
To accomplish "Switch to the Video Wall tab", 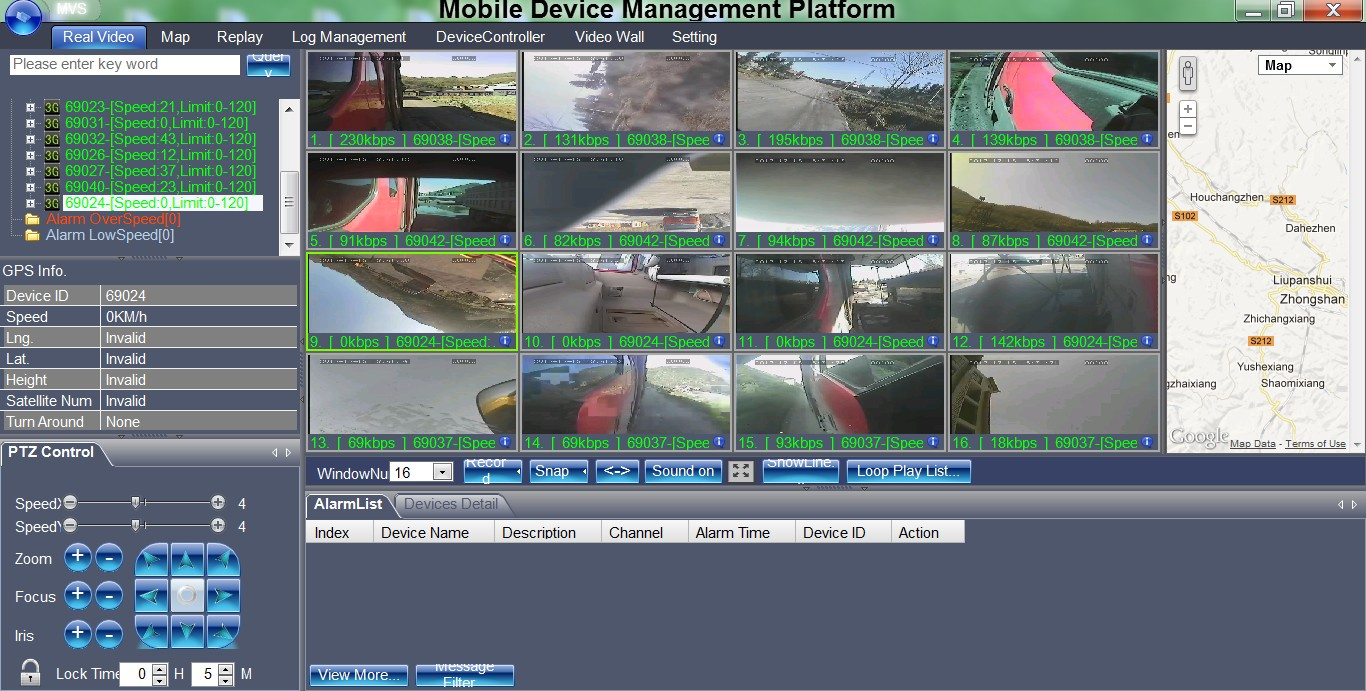I will 609,37.
